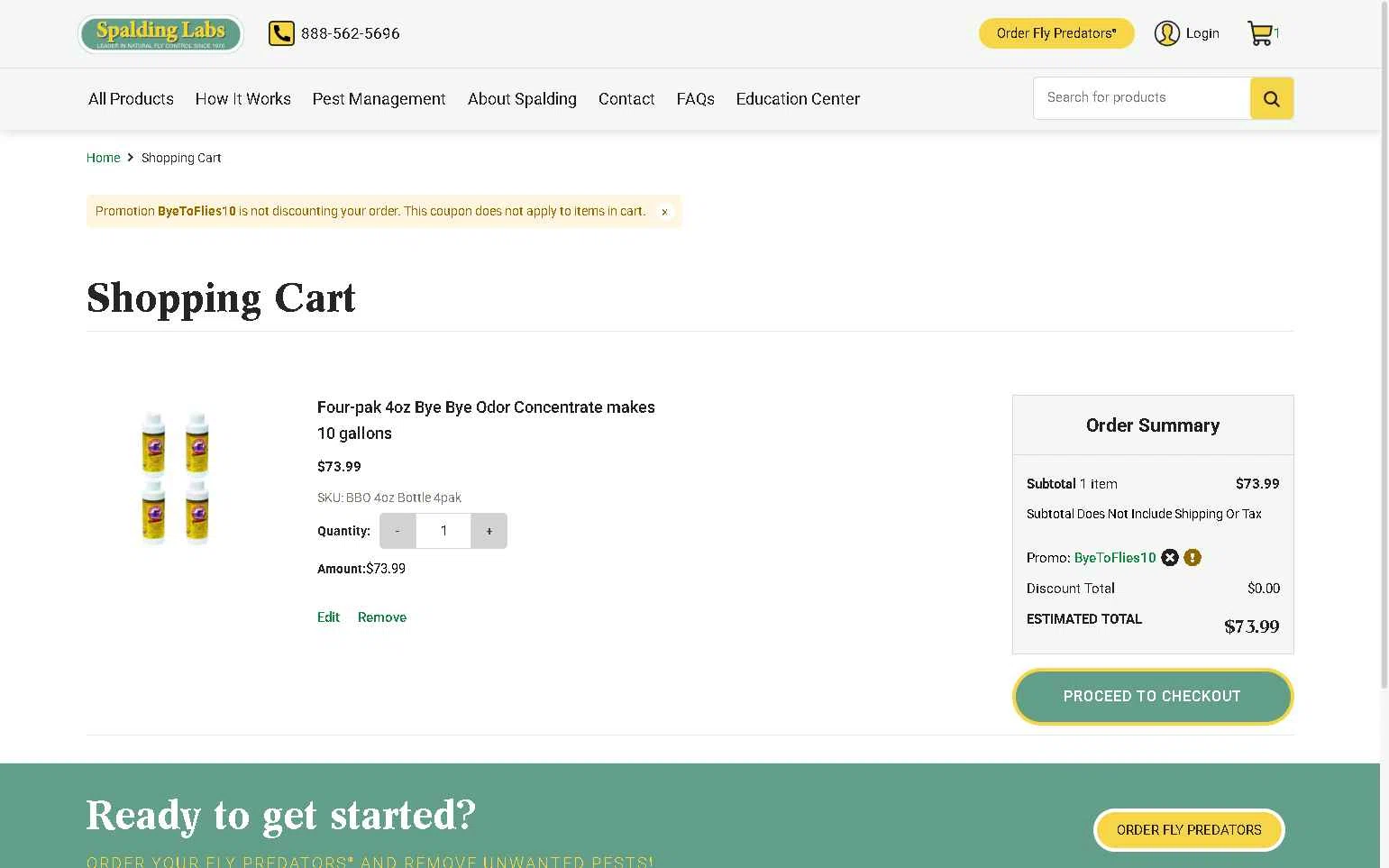Click the four-bottle product thumbnail

tap(176, 478)
